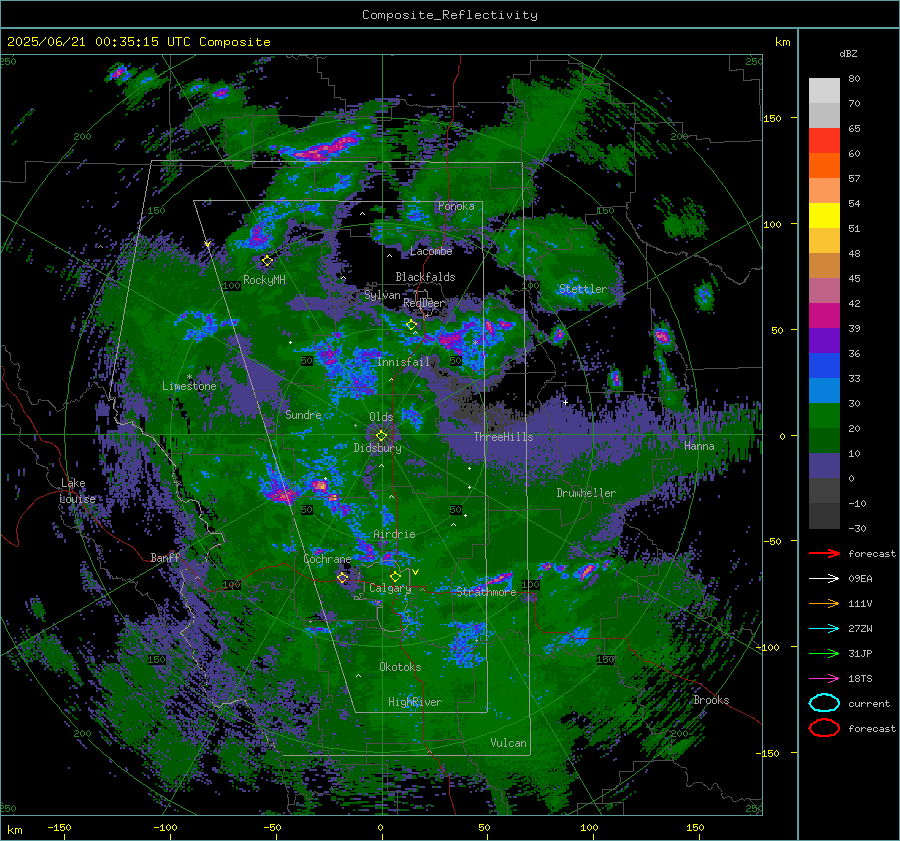Click the Didsbury label
The height and width of the screenshot is (841, 900).
(377, 448)
